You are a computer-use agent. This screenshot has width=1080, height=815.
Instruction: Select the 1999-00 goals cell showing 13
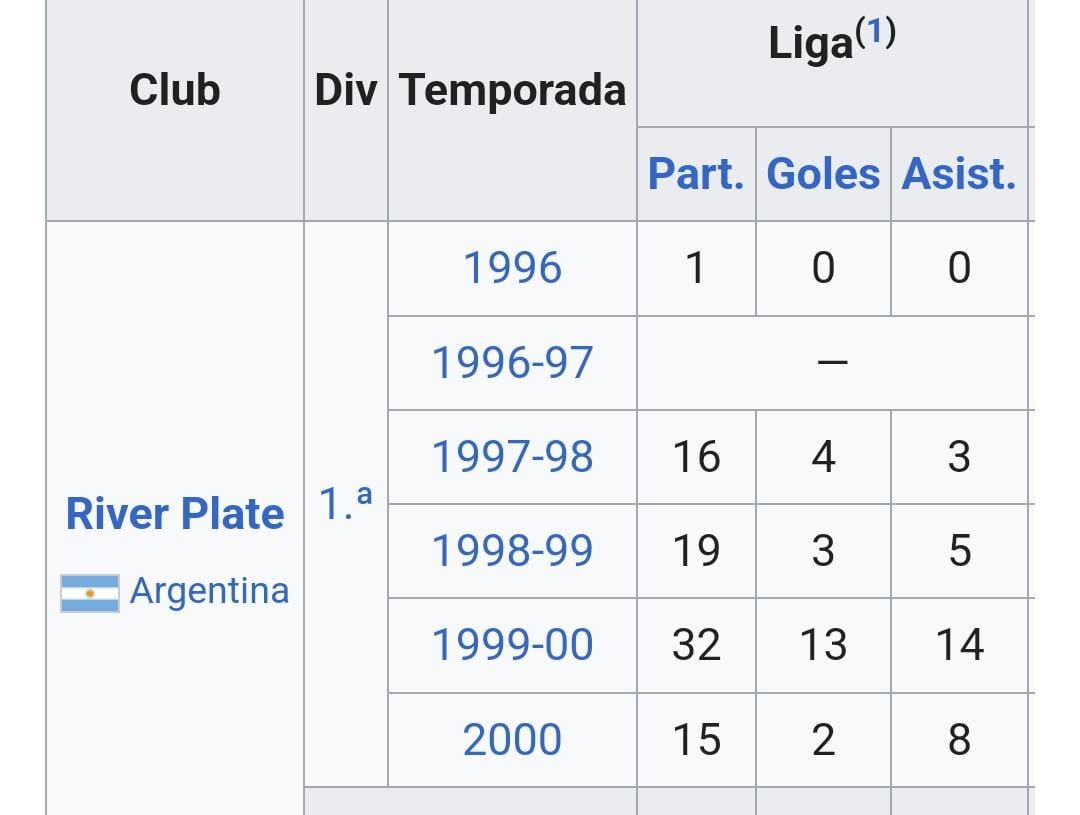823,646
